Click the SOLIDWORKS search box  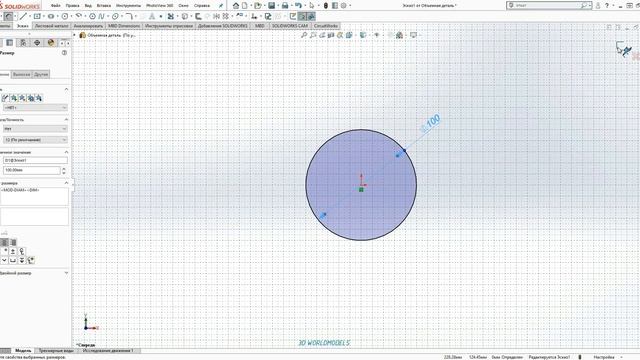pyautogui.click(x=549, y=5)
